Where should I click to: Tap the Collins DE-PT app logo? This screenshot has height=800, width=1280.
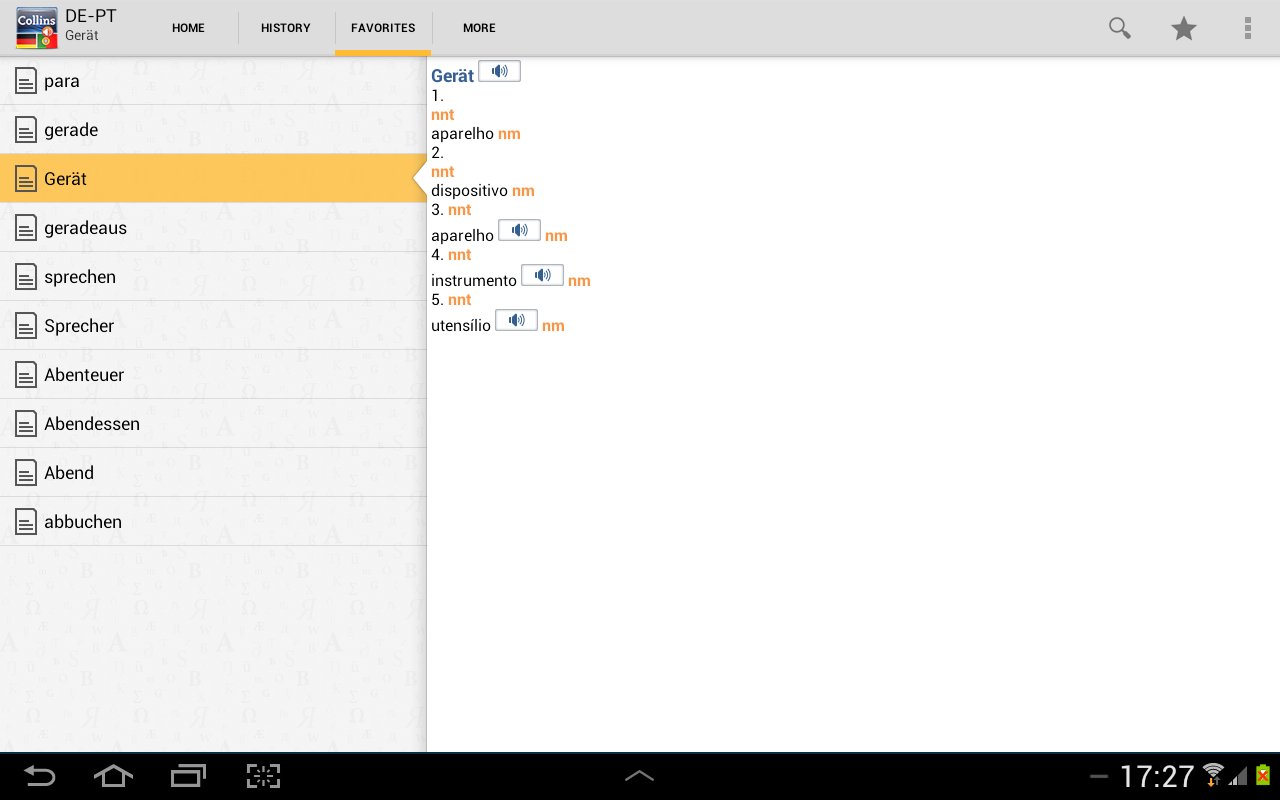point(37,28)
